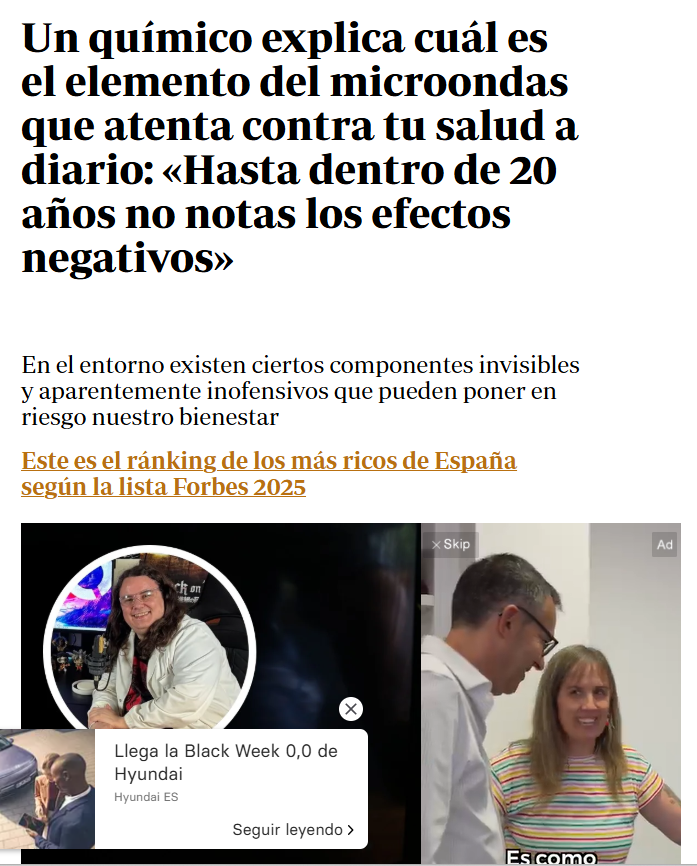Close the Hyundai ad popup
This screenshot has width=697, height=866.
point(351,709)
